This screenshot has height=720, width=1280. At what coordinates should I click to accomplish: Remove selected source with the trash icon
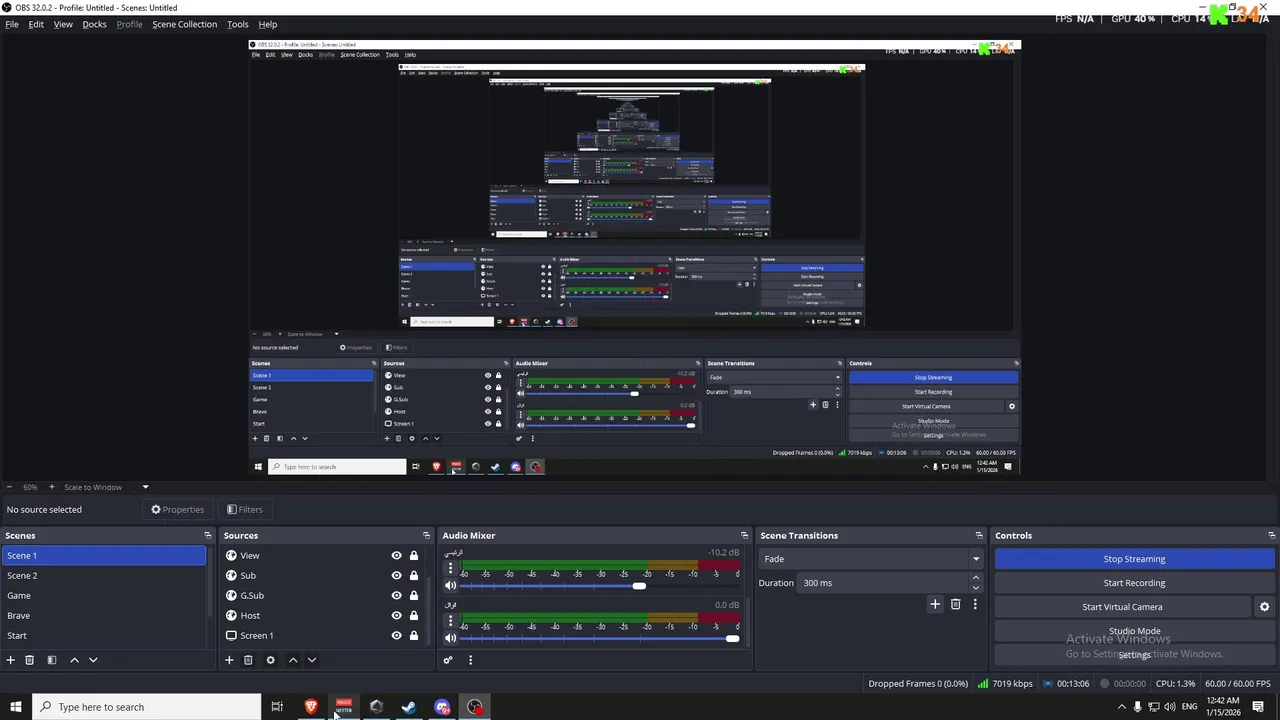[248, 660]
